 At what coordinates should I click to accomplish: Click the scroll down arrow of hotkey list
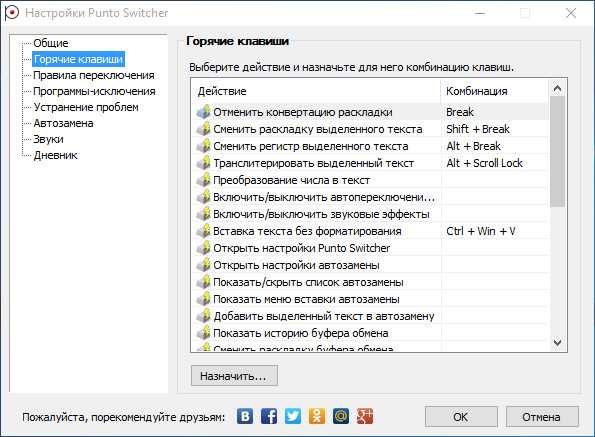click(557, 343)
